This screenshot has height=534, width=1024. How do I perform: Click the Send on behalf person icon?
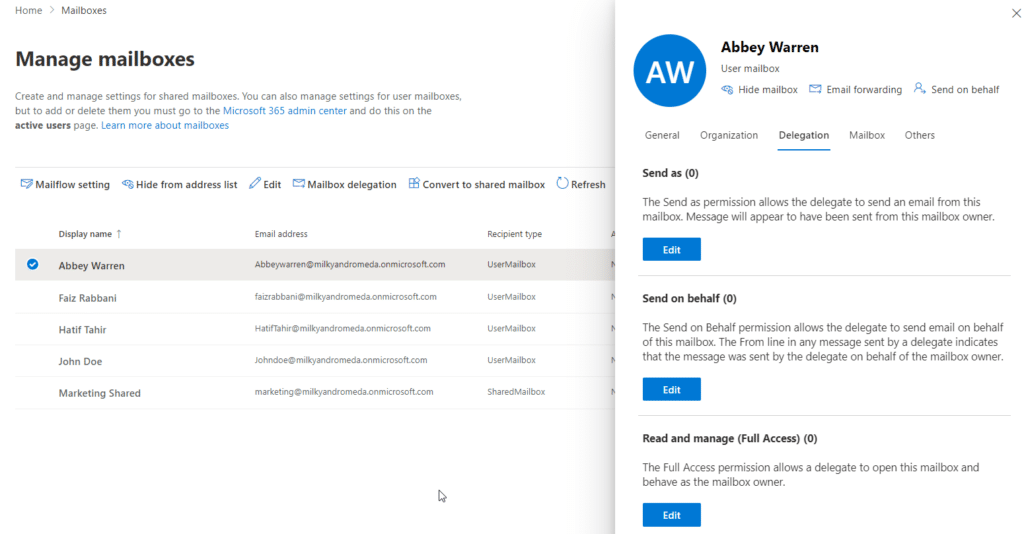tap(920, 88)
